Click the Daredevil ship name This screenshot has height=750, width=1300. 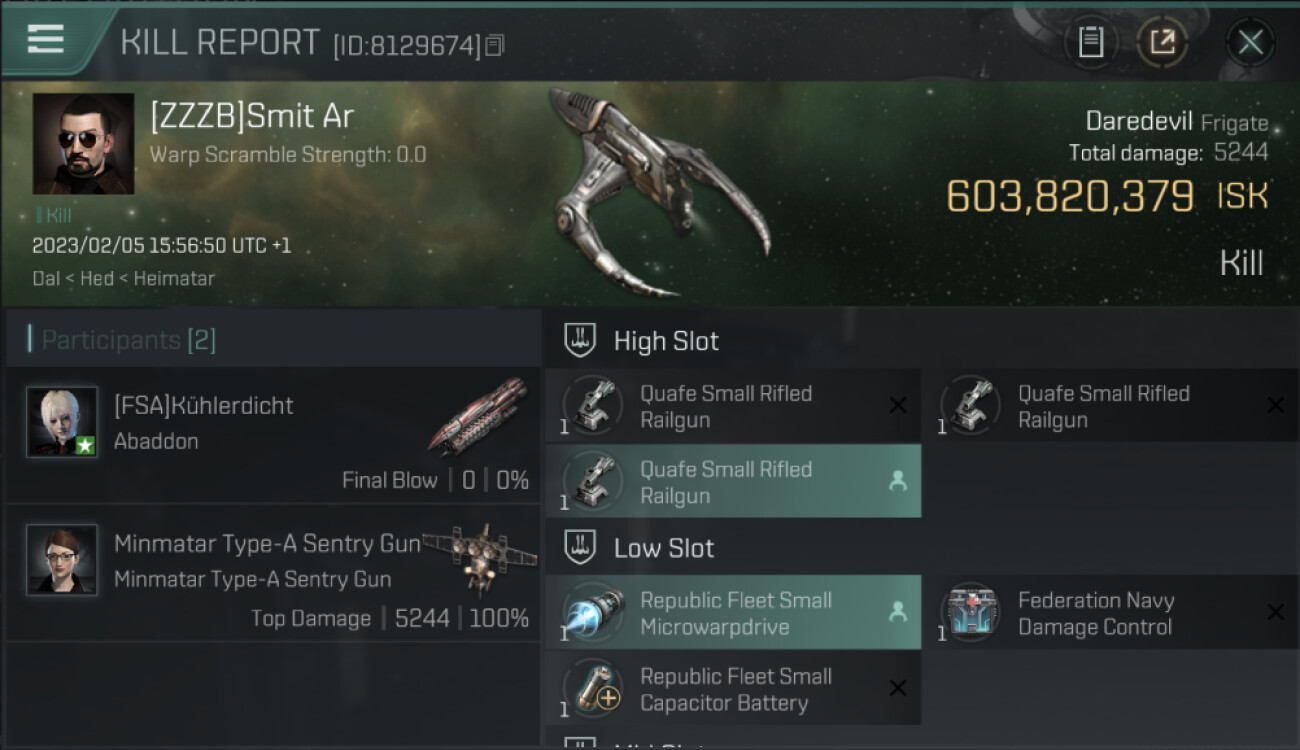pos(1139,121)
